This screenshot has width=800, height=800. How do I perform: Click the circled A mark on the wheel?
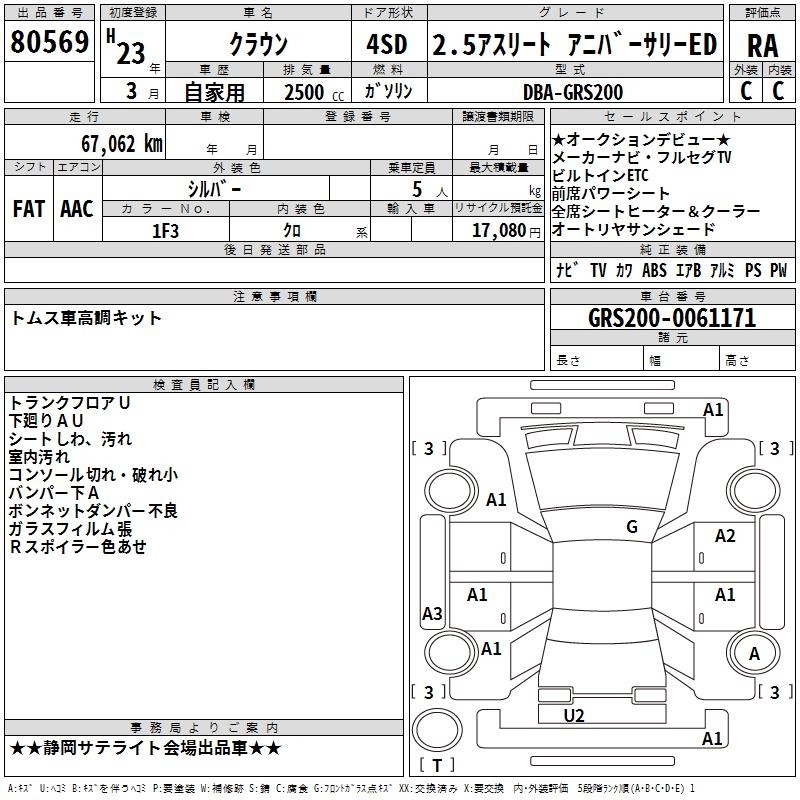coord(755,653)
